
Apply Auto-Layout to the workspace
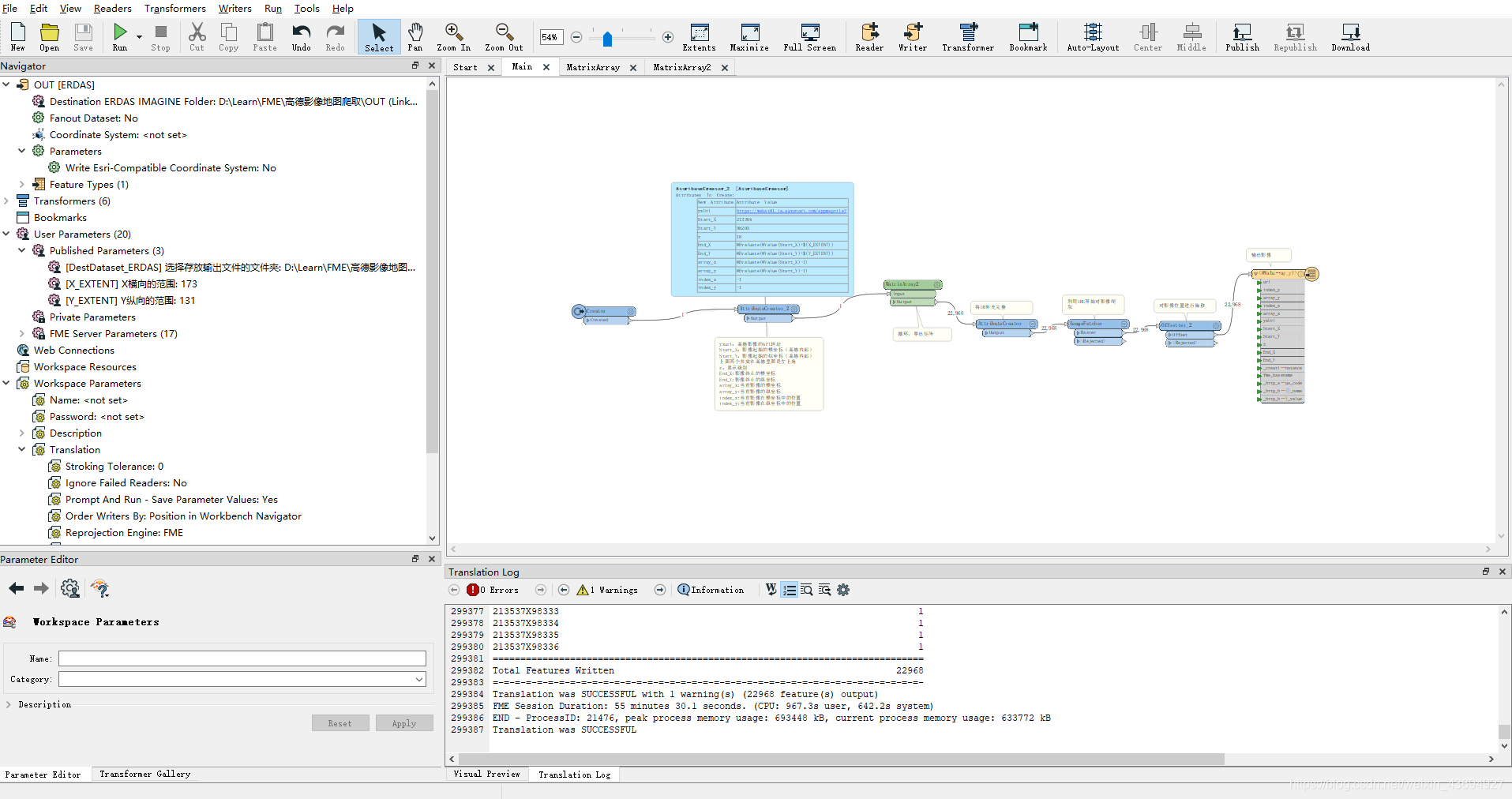(x=1094, y=37)
